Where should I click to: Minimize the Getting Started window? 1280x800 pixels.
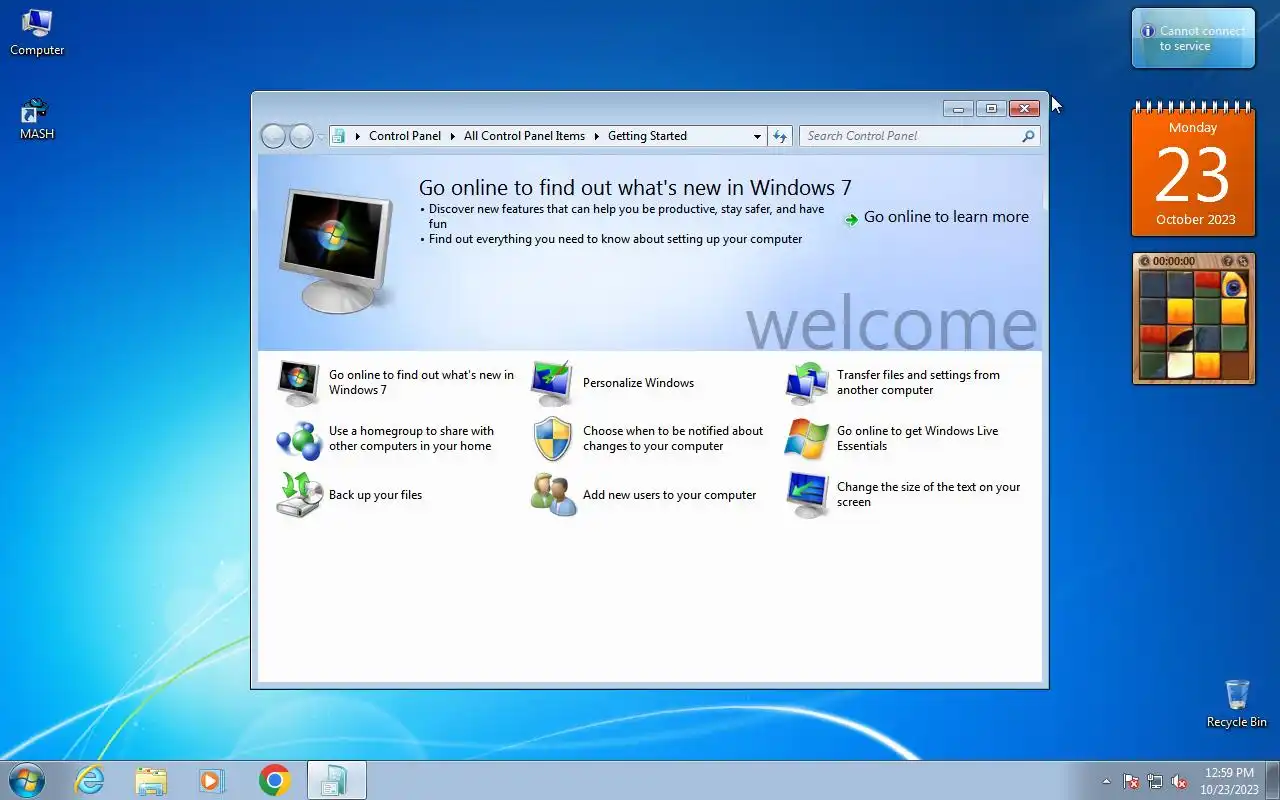tap(958, 108)
